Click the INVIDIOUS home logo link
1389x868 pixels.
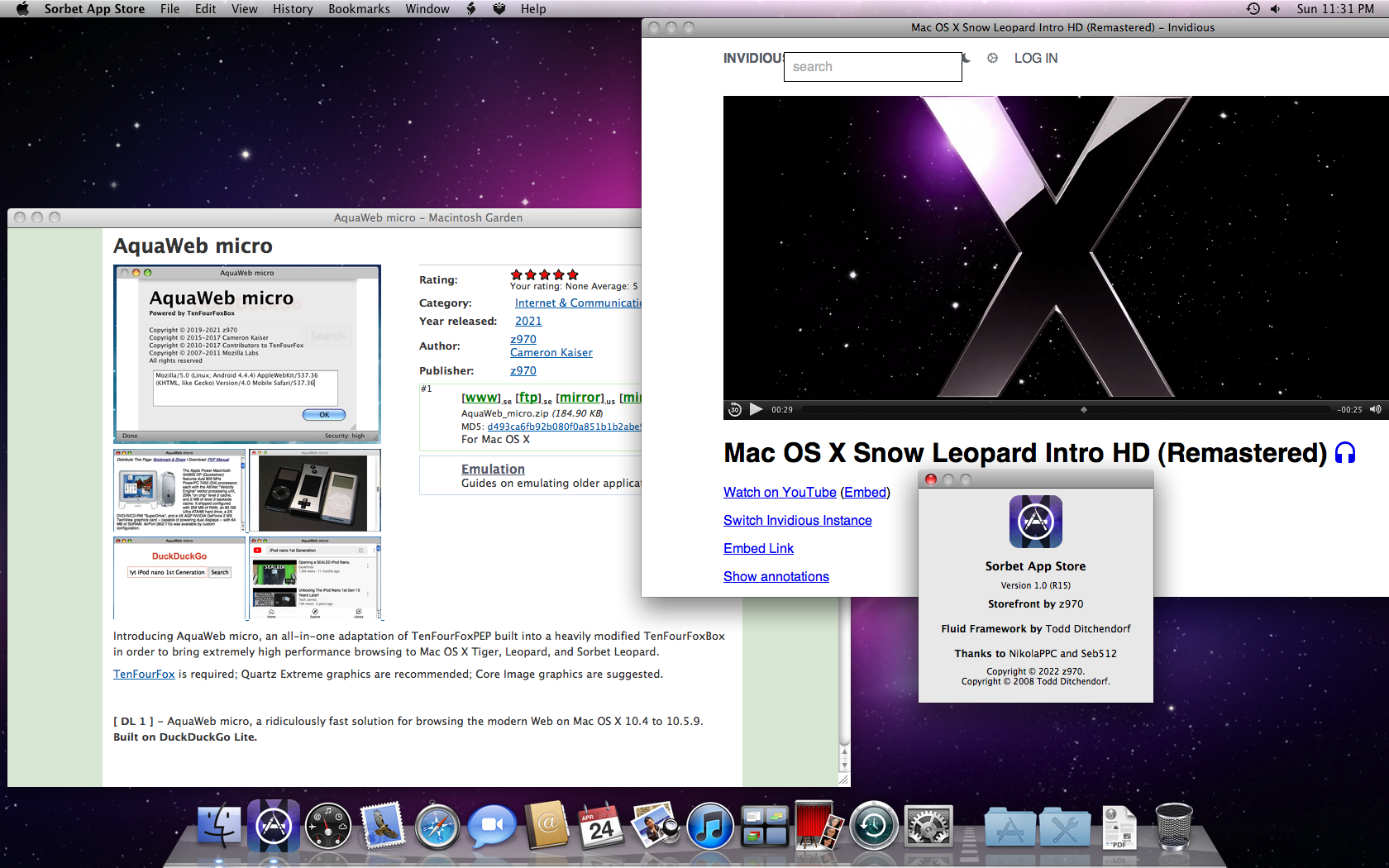click(753, 58)
